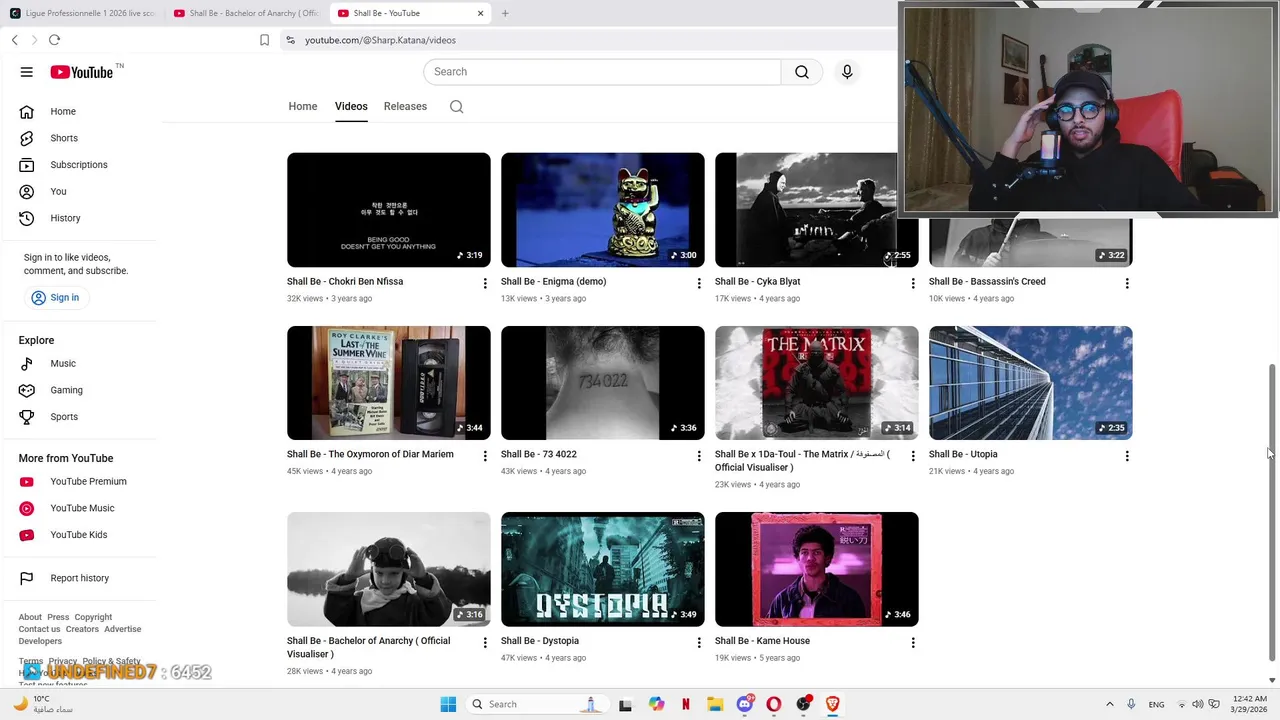Reload the page

54,40
